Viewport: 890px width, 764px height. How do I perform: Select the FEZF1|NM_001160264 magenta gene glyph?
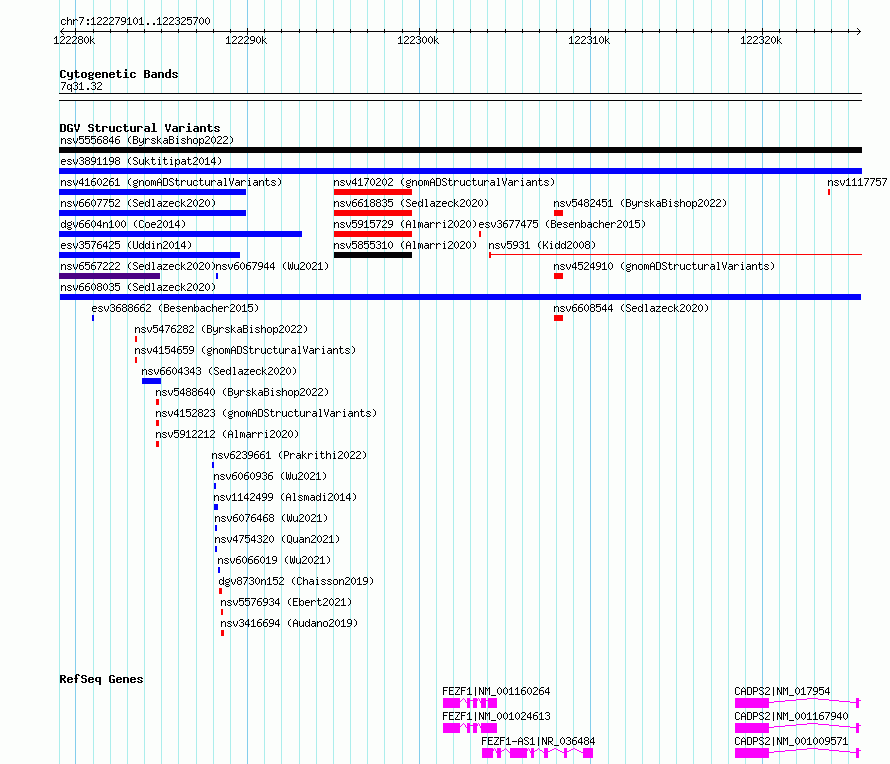click(x=470, y=703)
